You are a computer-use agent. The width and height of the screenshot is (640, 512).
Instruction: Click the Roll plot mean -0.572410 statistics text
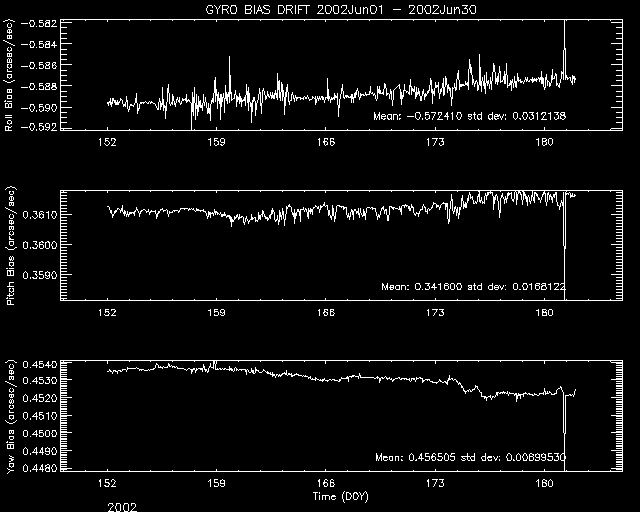tap(469, 116)
